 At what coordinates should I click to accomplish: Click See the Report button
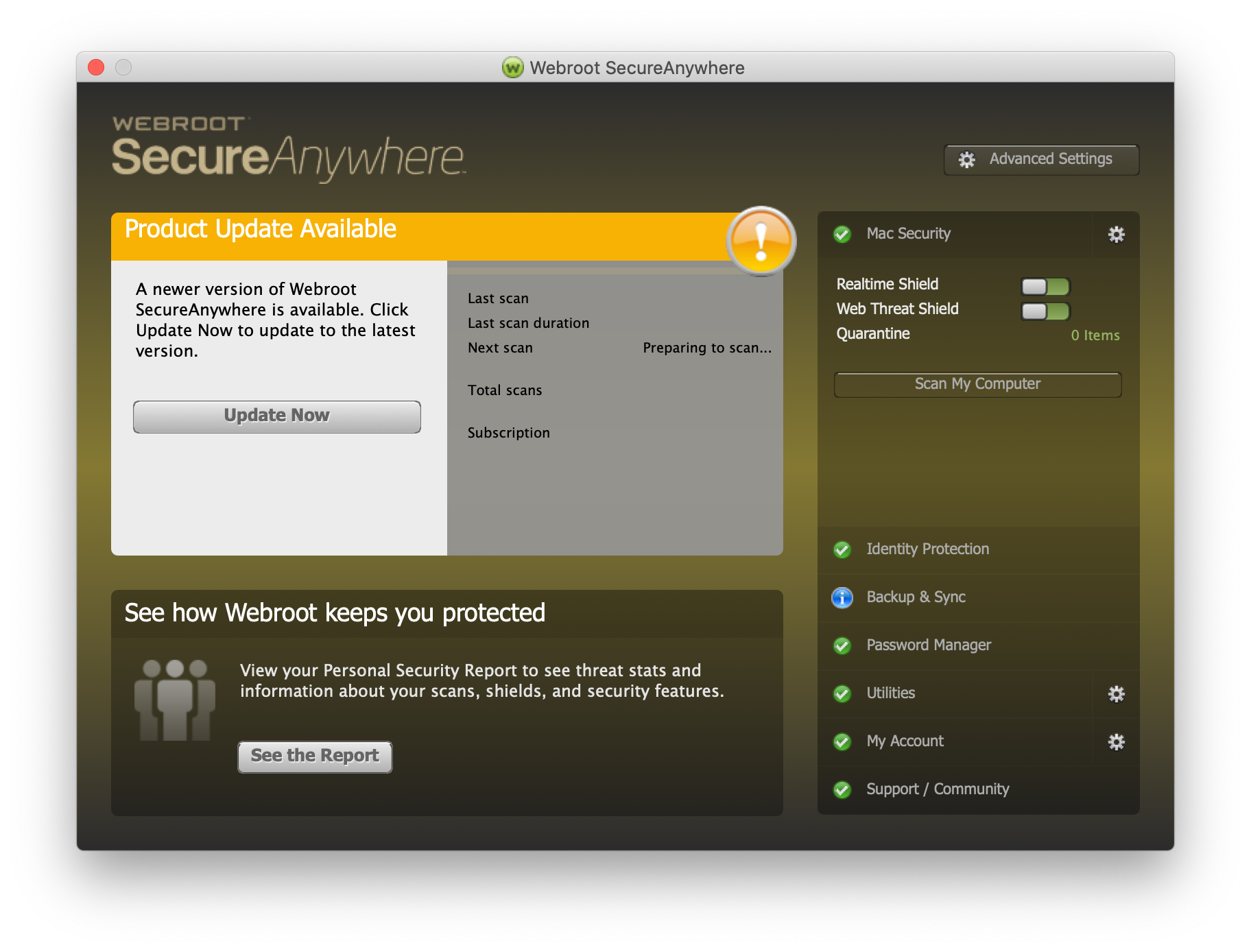click(315, 757)
